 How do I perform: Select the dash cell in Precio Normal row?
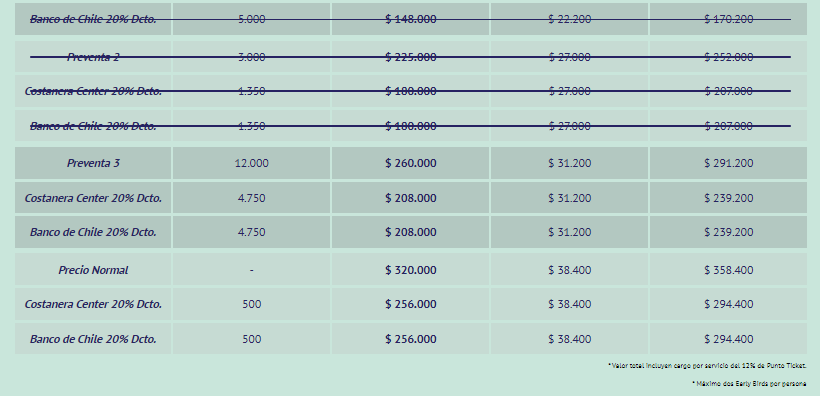click(x=252, y=270)
